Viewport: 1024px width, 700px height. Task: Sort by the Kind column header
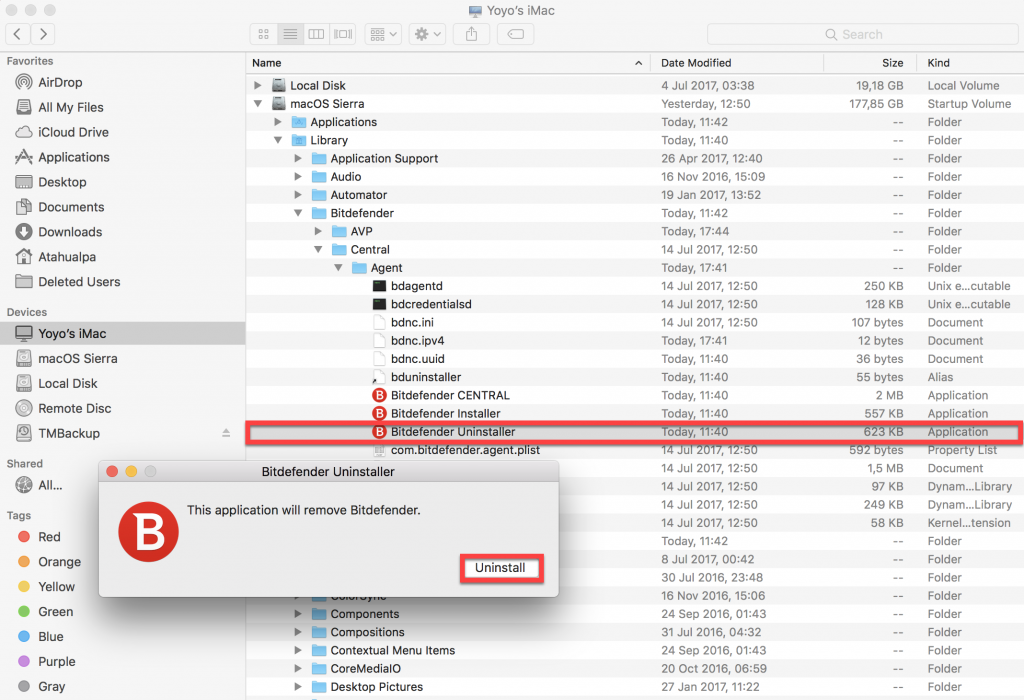pyautogui.click(x=971, y=63)
